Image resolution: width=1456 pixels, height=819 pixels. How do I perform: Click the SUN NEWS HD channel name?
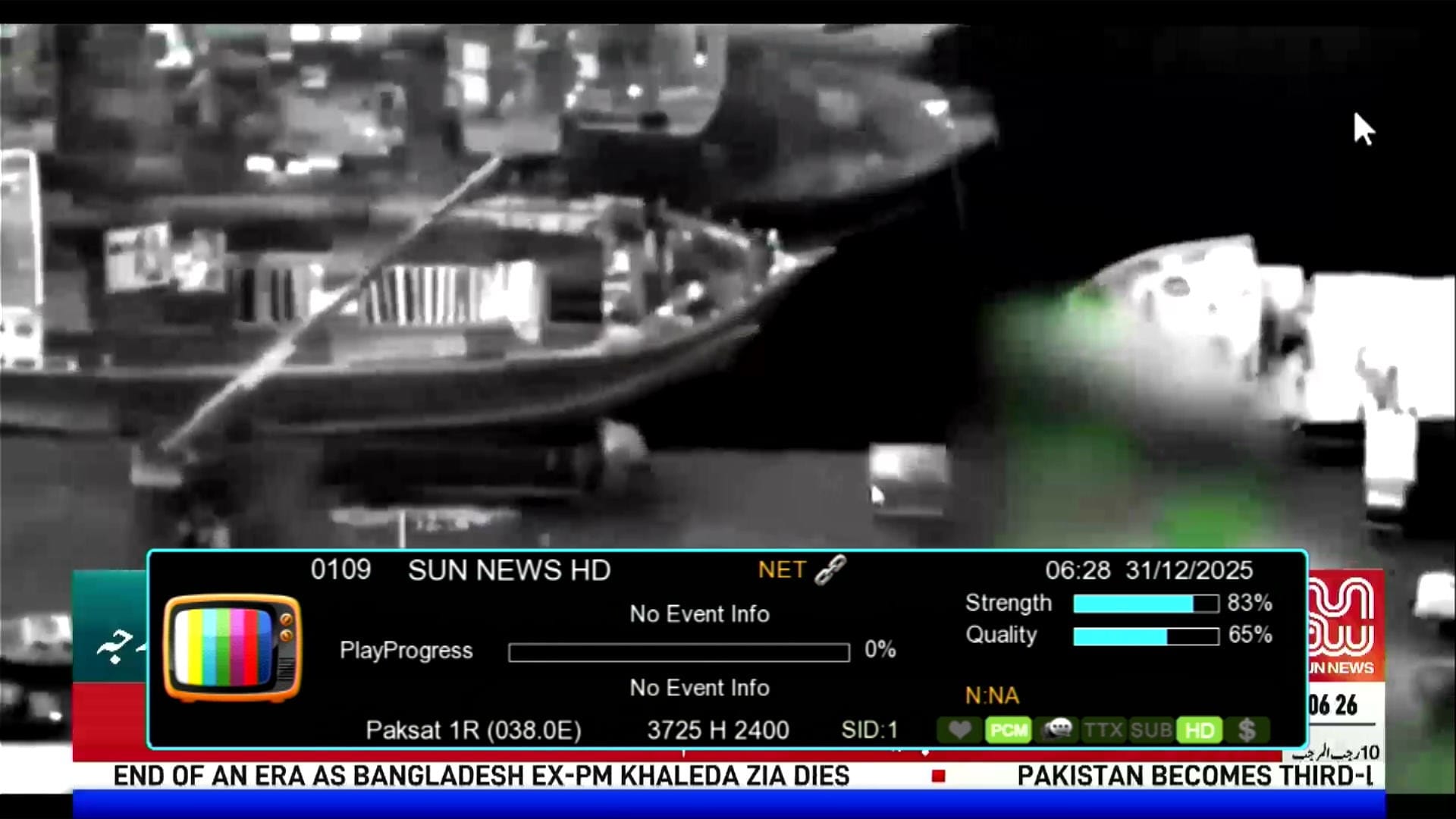[509, 570]
